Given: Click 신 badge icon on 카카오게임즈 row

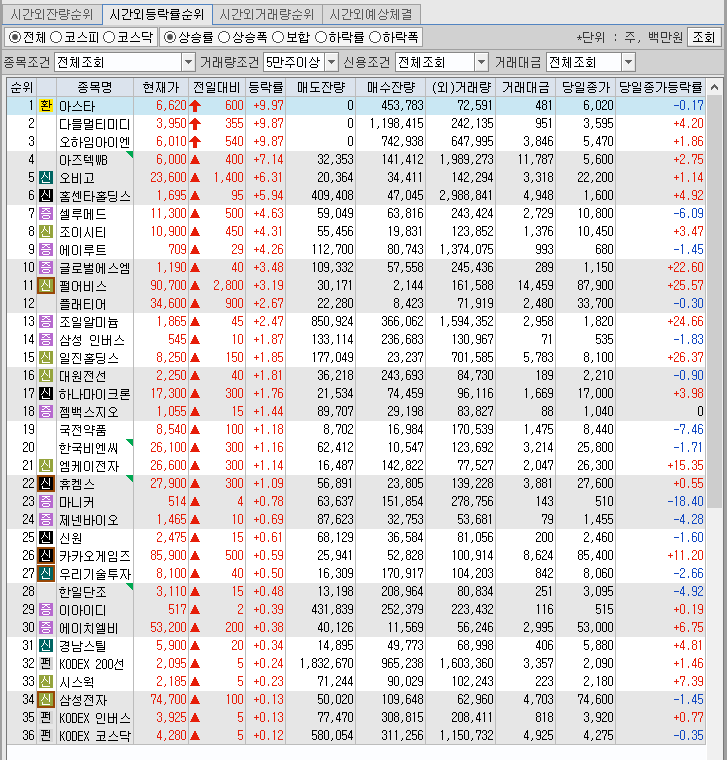Looking at the screenshot, I should (46, 555).
